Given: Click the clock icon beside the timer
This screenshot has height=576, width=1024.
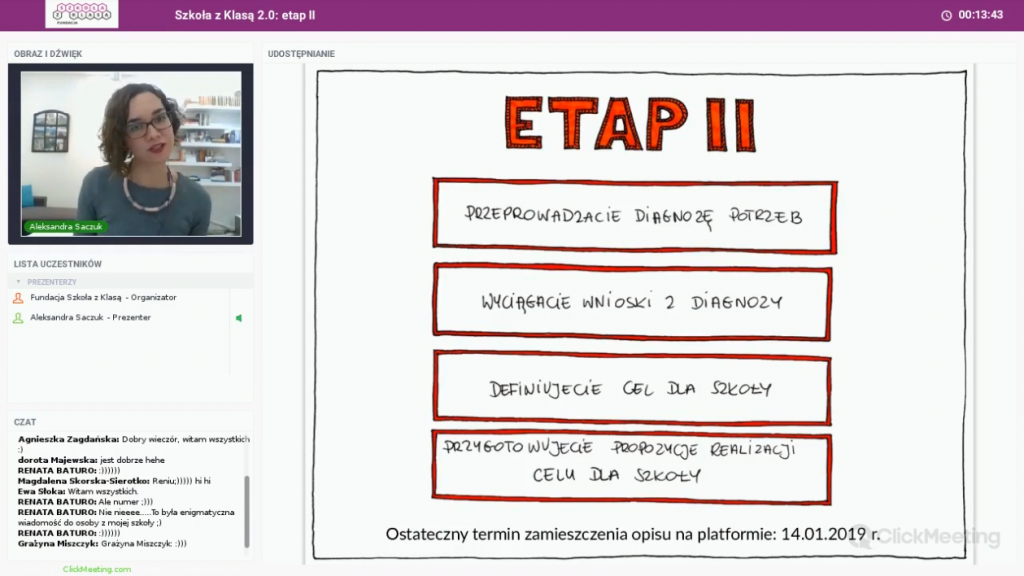Looking at the screenshot, I should [946, 15].
